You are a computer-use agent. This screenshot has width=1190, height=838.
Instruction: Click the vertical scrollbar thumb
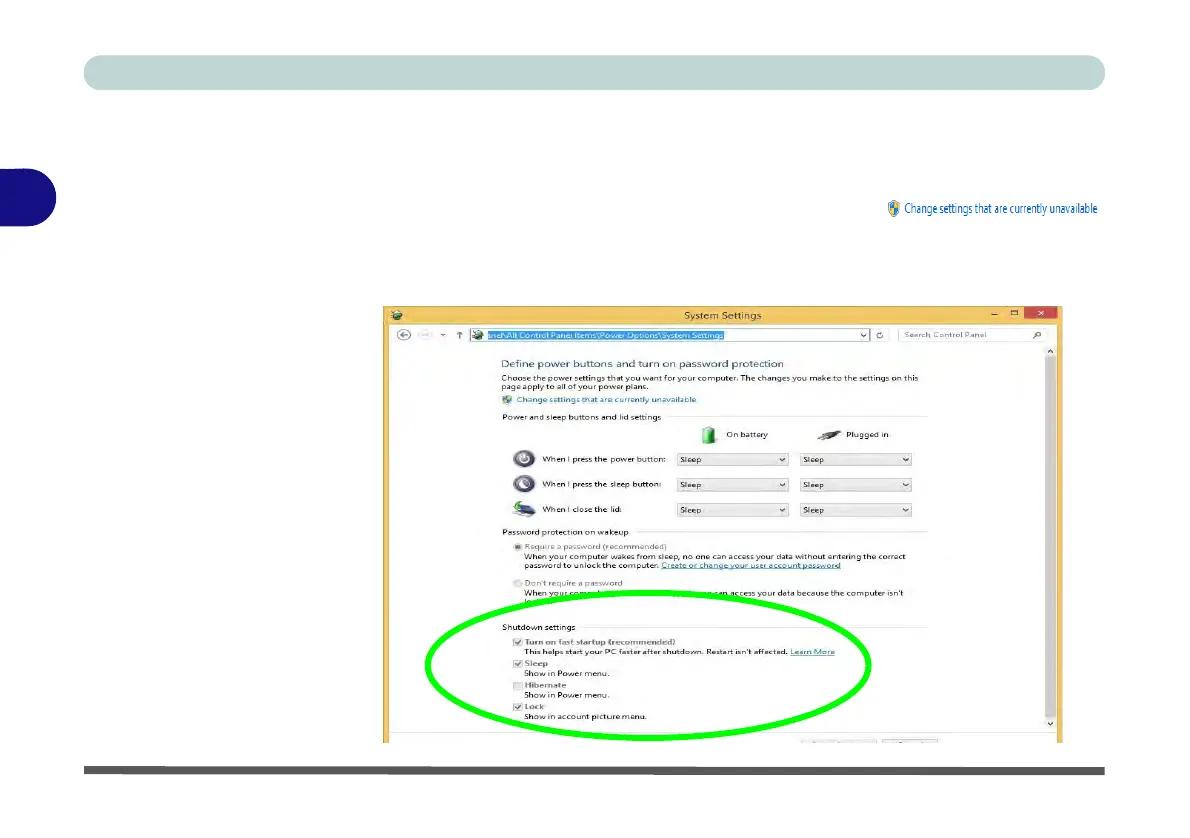point(1050,536)
